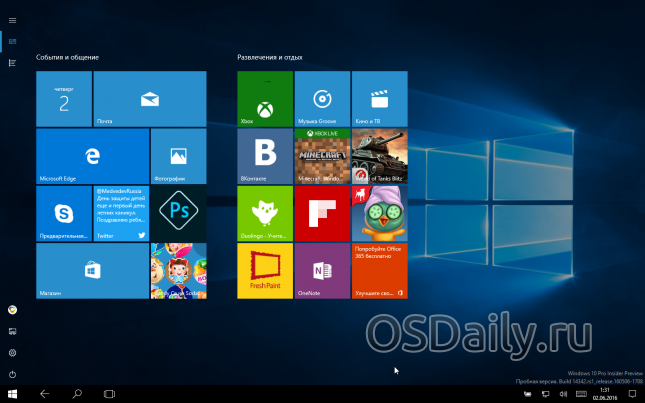Open the Duolingo tile
The width and height of the screenshot is (645, 403).
[265, 213]
